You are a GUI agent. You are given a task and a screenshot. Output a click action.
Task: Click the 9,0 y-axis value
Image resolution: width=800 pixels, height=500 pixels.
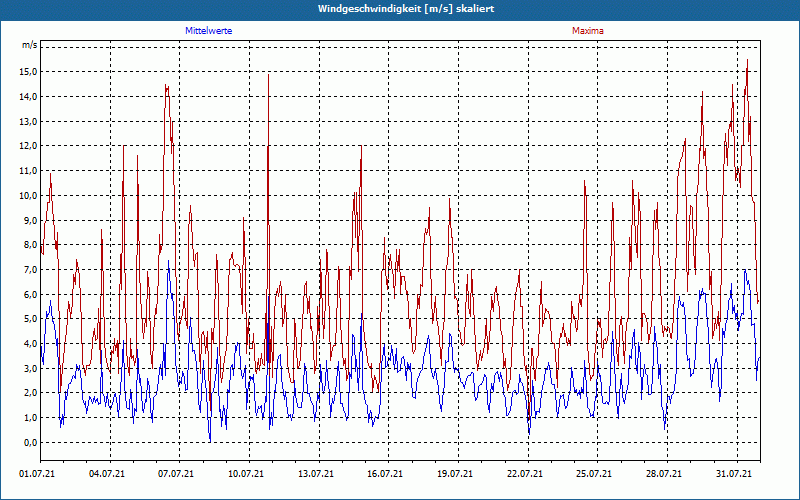[x=30, y=220]
